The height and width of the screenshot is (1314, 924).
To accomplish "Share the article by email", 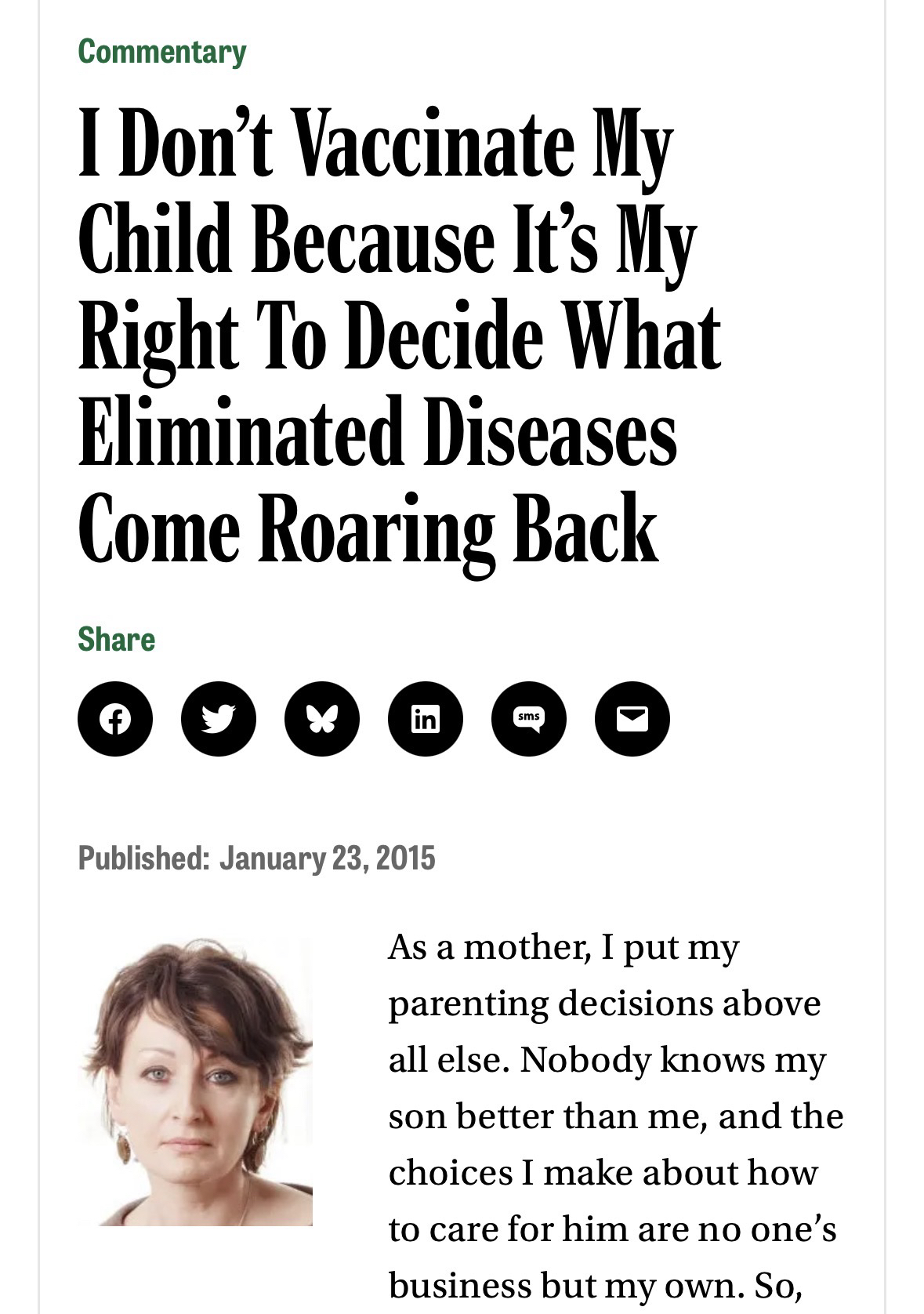I will 632,719.
